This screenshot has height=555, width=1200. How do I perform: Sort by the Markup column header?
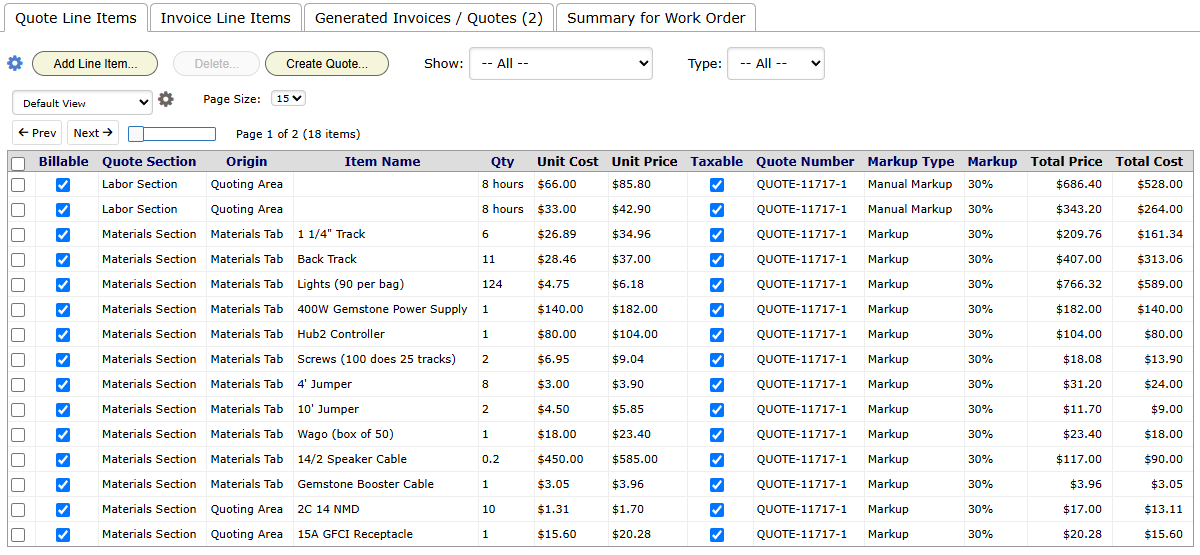point(992,162)
